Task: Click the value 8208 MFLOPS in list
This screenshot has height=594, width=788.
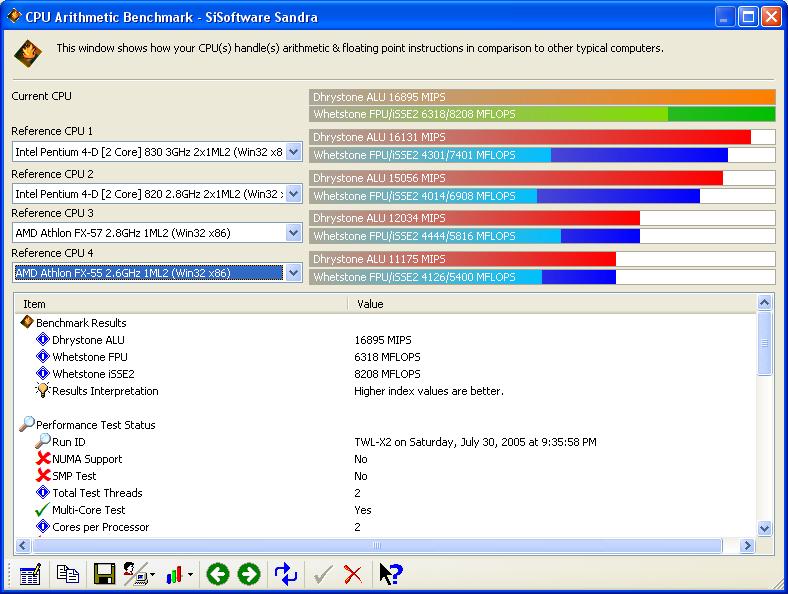Action: click(x=387, y=374)
